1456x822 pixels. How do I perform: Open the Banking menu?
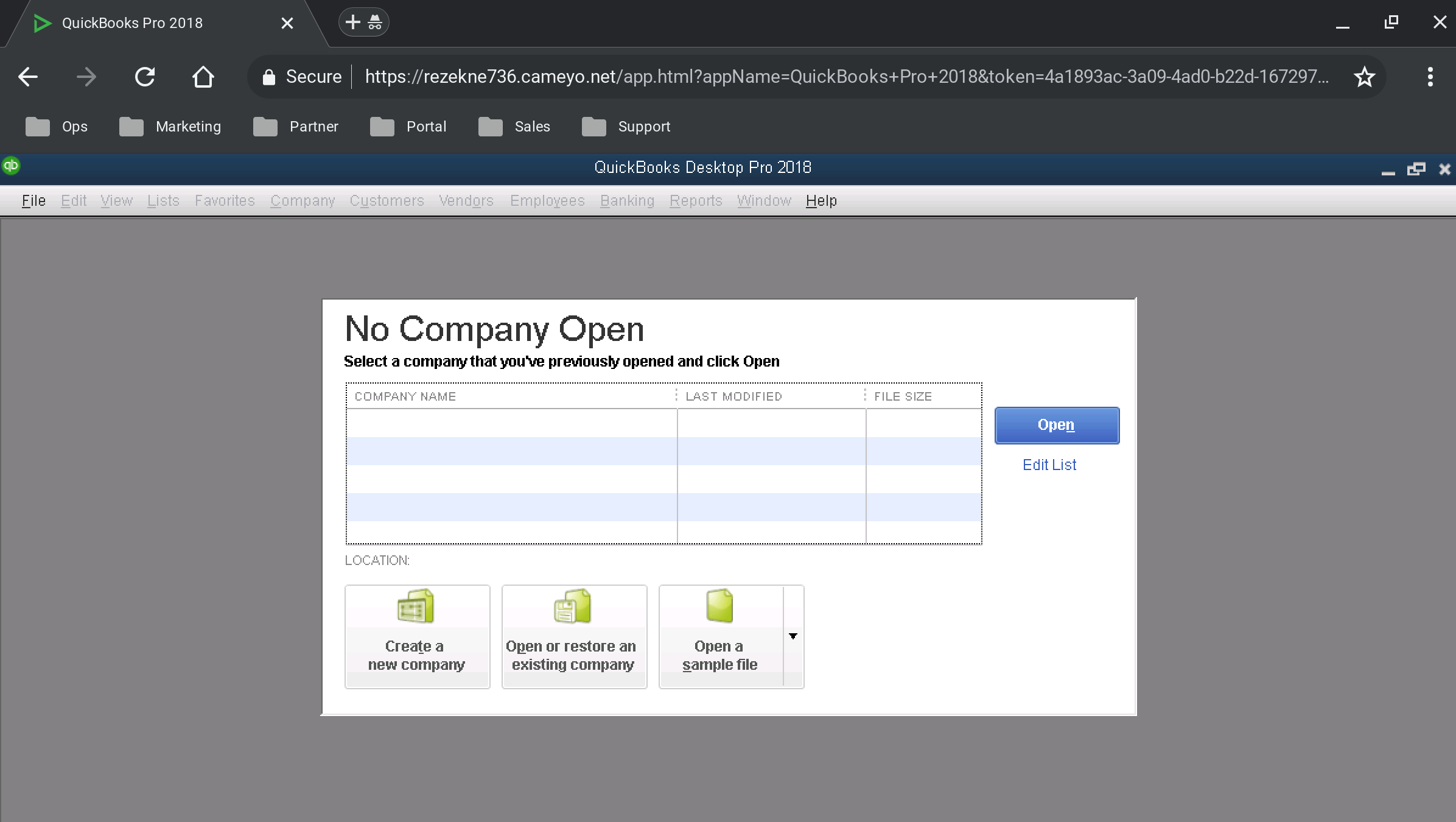627,201
